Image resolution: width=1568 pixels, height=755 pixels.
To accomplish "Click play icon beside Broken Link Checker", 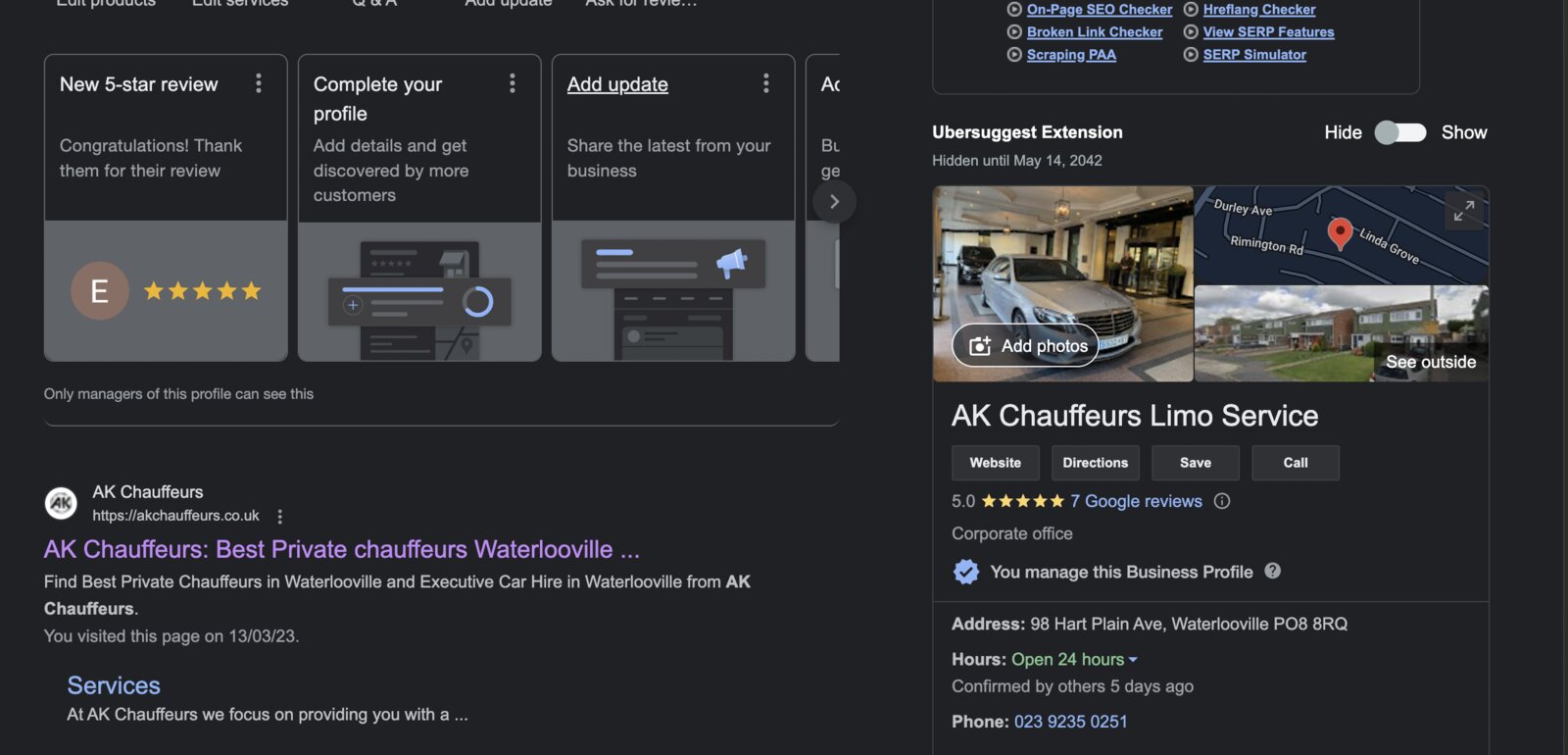I will pyautogui.click(x=1014, y=32).
